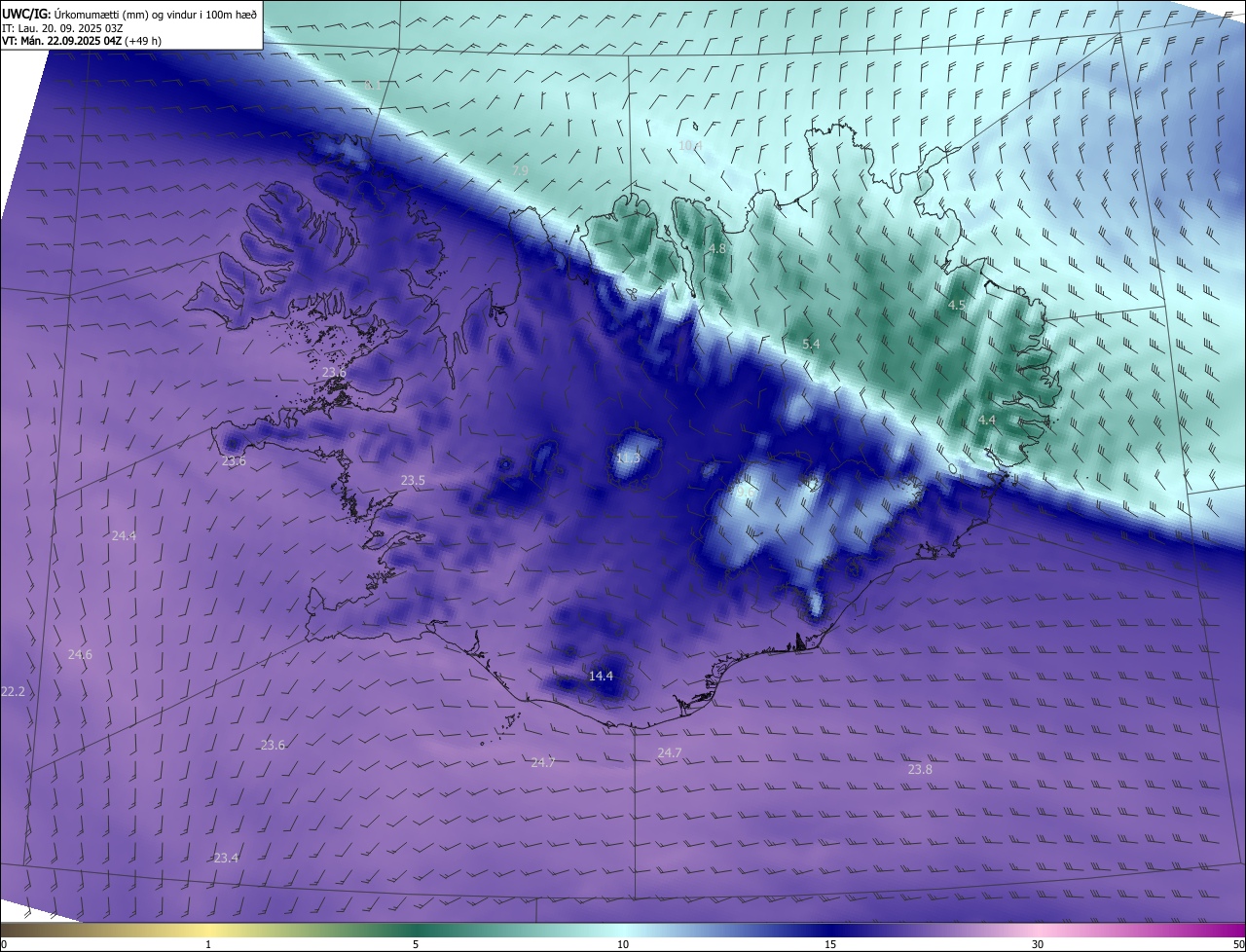Click the 24.6 value label on the map
This screenshot has height=952, width=1246.
(x=80, y=654)
